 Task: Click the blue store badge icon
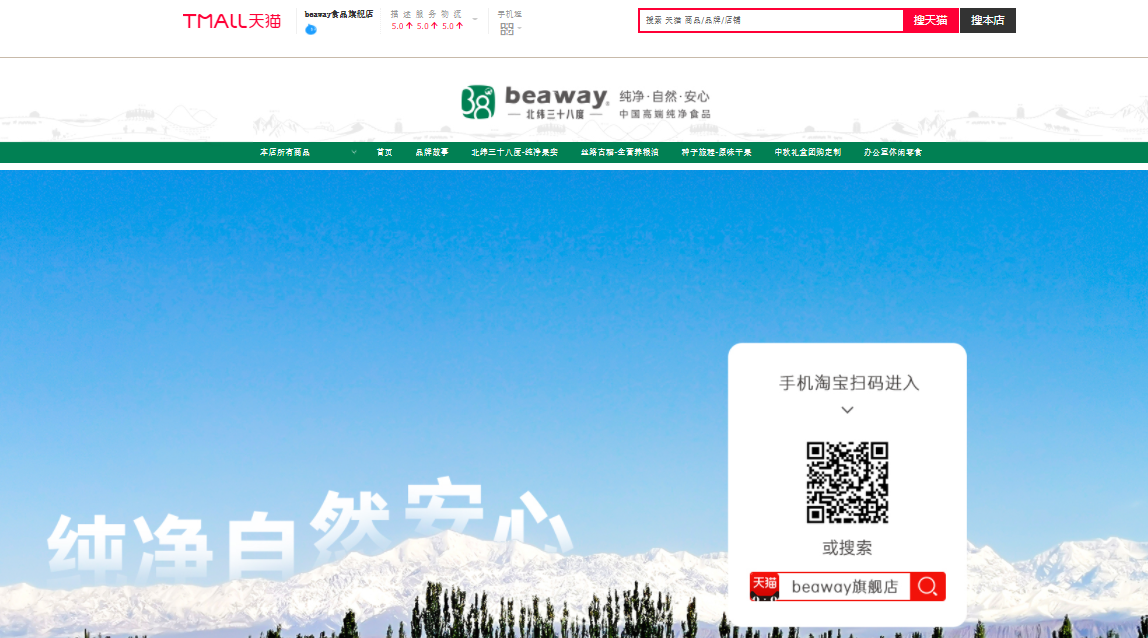[311, 29]
